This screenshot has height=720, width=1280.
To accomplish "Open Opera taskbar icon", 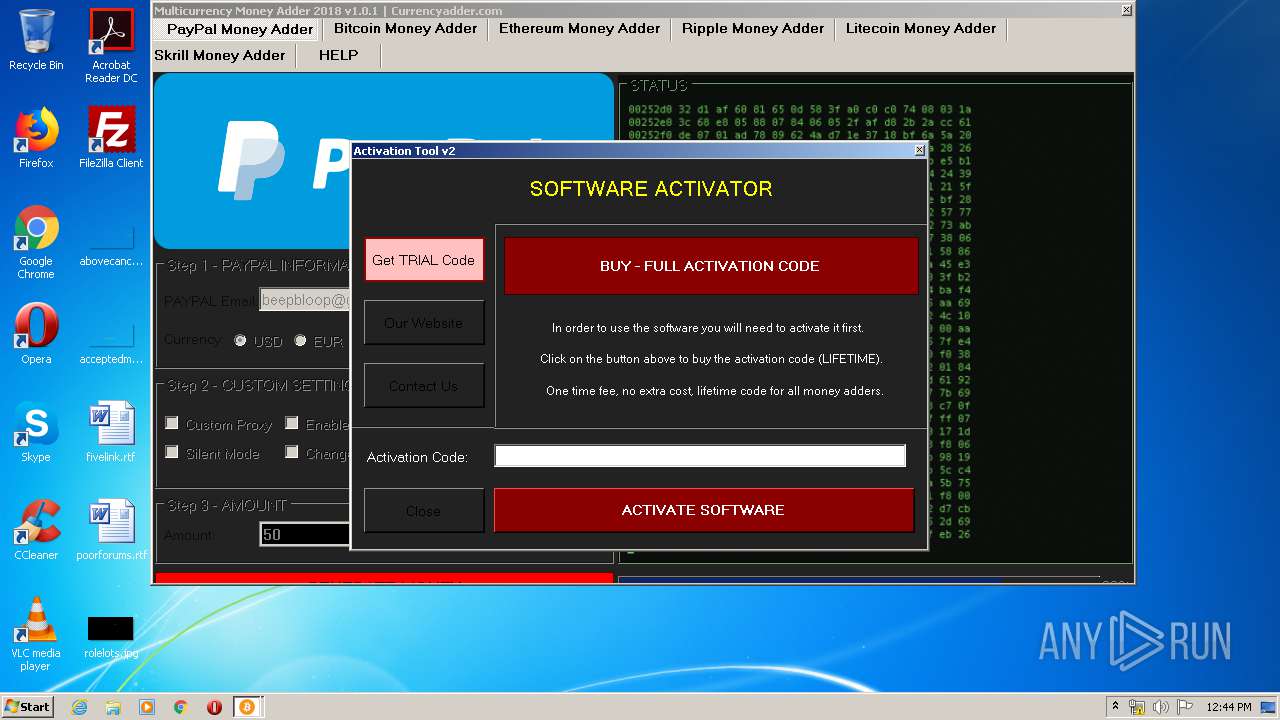I will pos(214,707).
